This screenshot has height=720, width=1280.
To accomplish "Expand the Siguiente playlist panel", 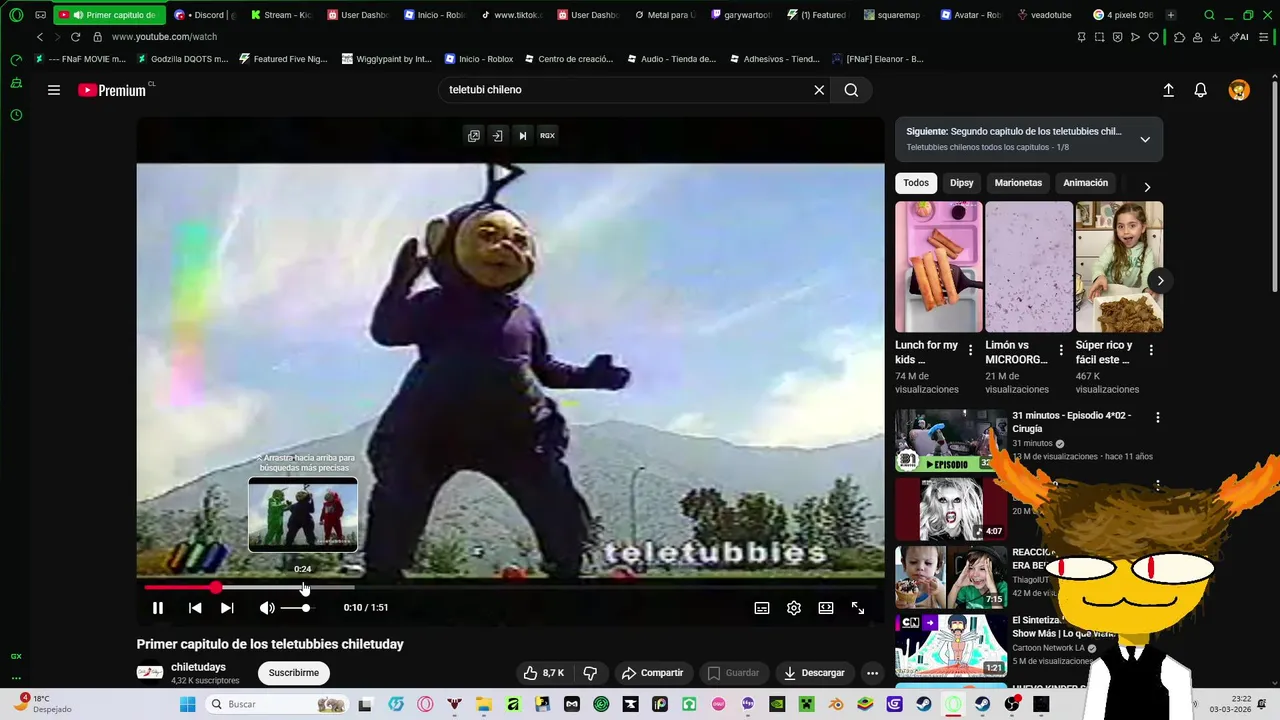I will tap(1145, 139).
